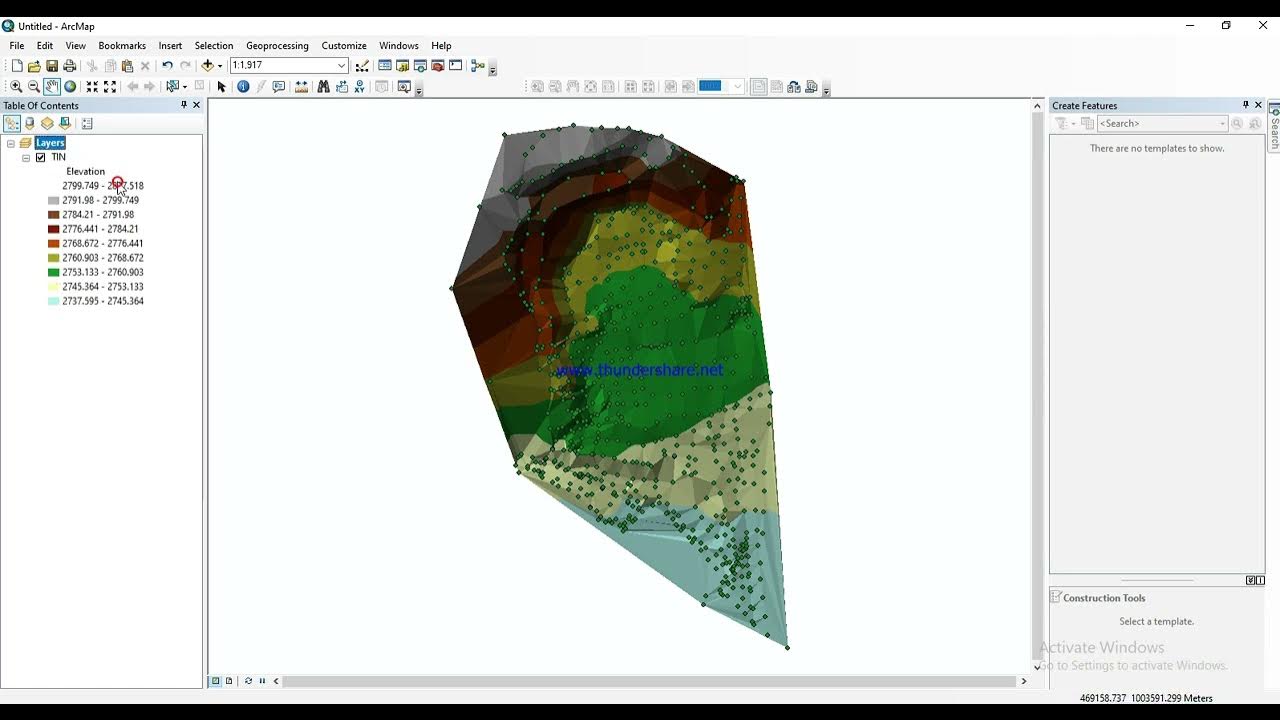Click the cyan 2737.595 - 2745.364 swatch
The image size is (1280, 720).
point(54,301)
